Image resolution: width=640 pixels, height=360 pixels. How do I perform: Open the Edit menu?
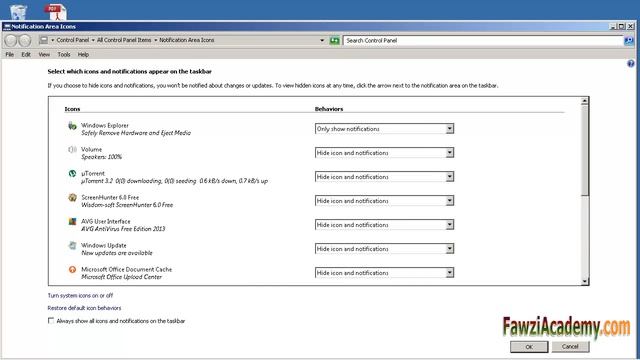pyautogui.click(x=26, y=54)
